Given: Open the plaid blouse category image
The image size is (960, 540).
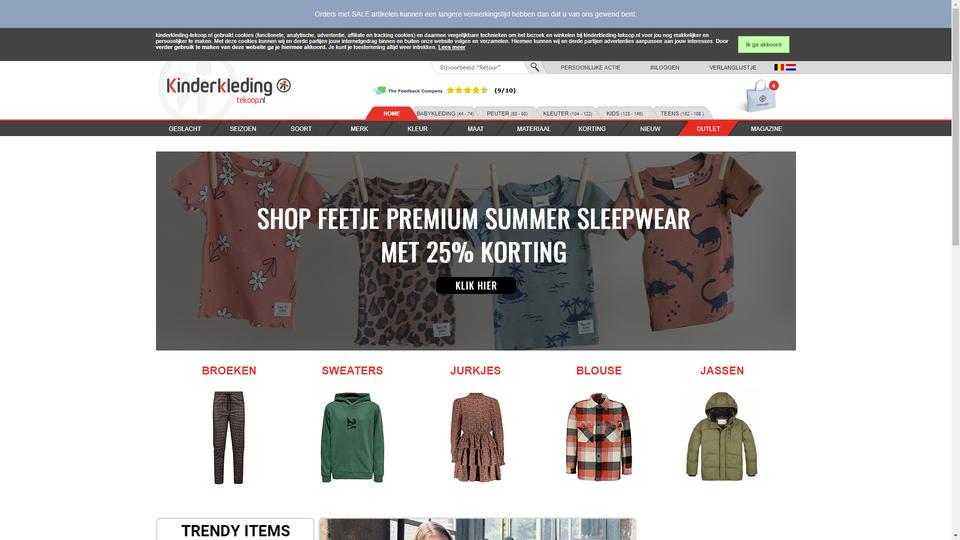Looking at the screenshot, I should (599, 437).
